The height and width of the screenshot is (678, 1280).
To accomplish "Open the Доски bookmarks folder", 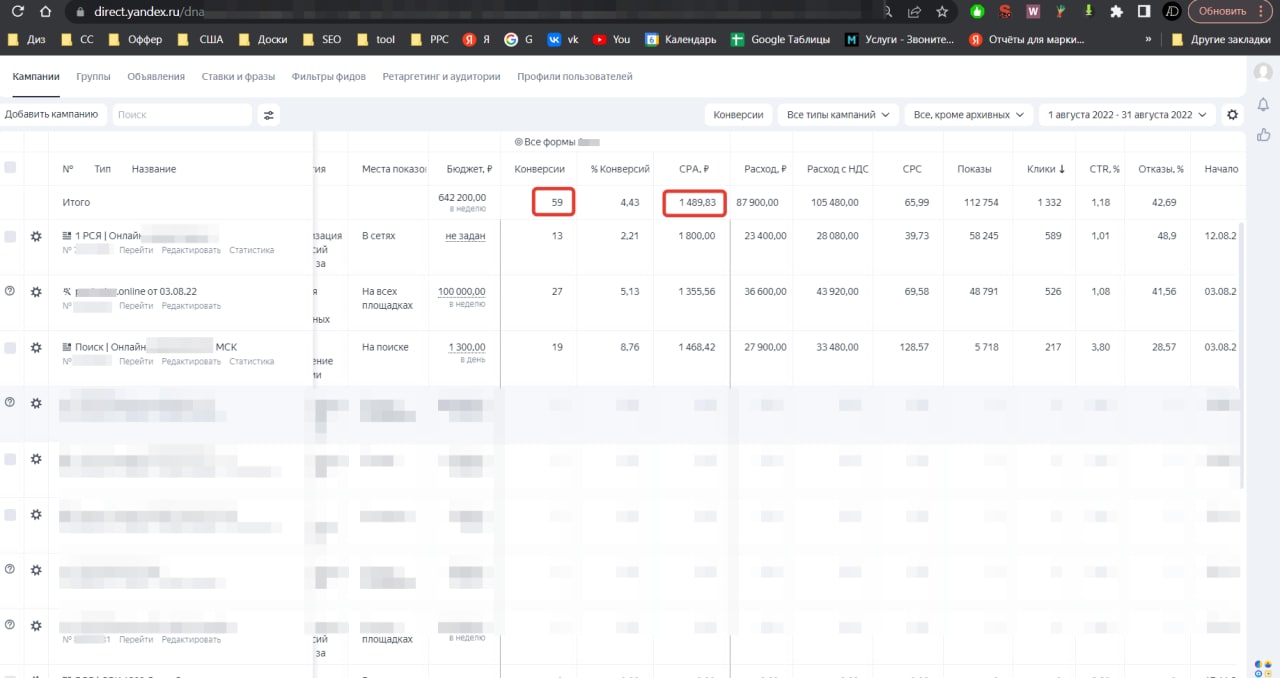I will 263,40.
